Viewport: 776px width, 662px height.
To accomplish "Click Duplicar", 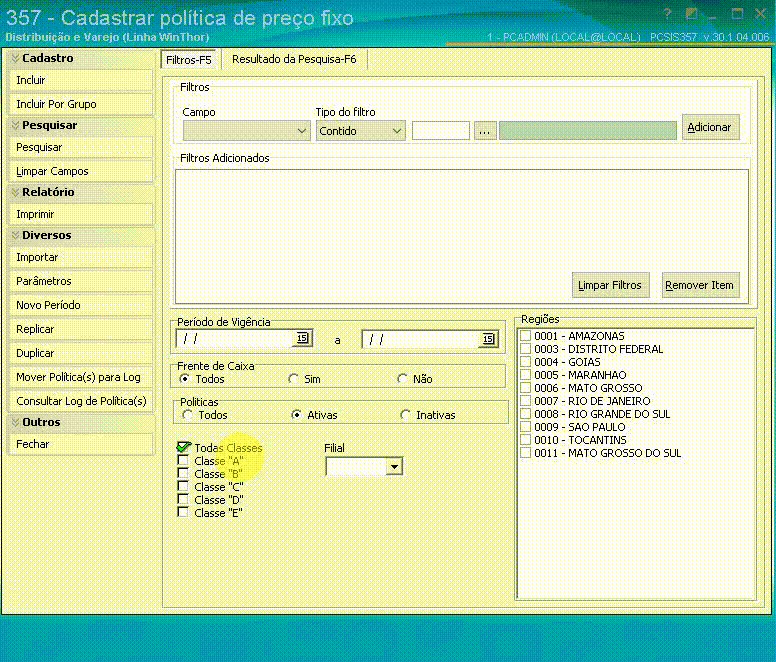I will (81, 353).
